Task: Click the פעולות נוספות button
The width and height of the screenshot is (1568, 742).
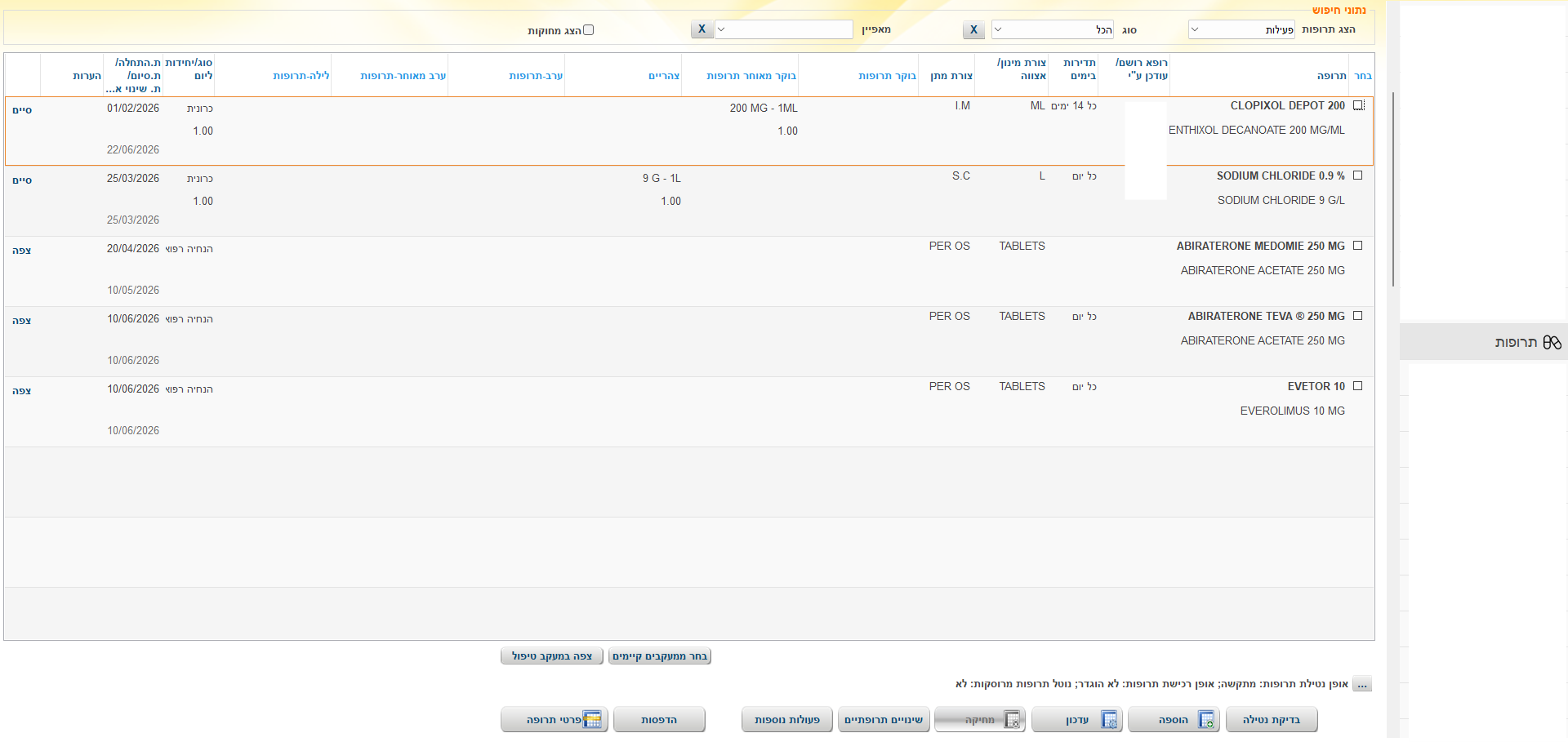Action: click(787, 720)
